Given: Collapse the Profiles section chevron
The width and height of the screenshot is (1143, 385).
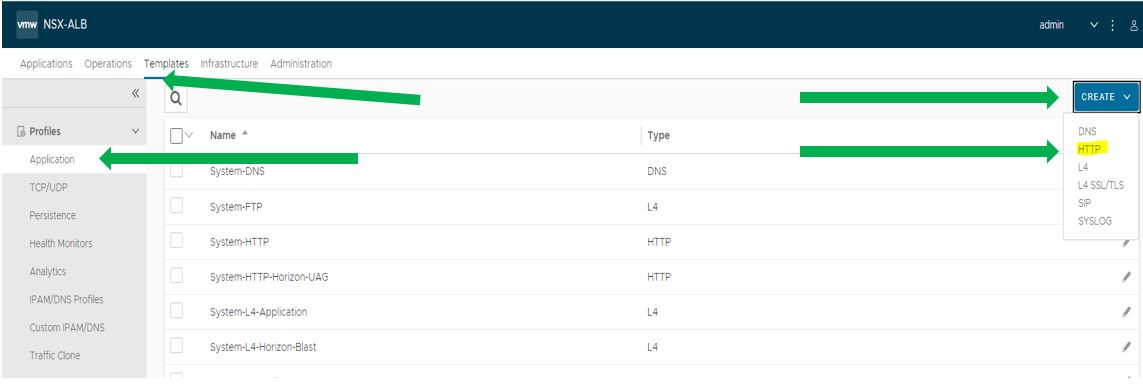Looking at the screenshot, I should coord(135,132).
